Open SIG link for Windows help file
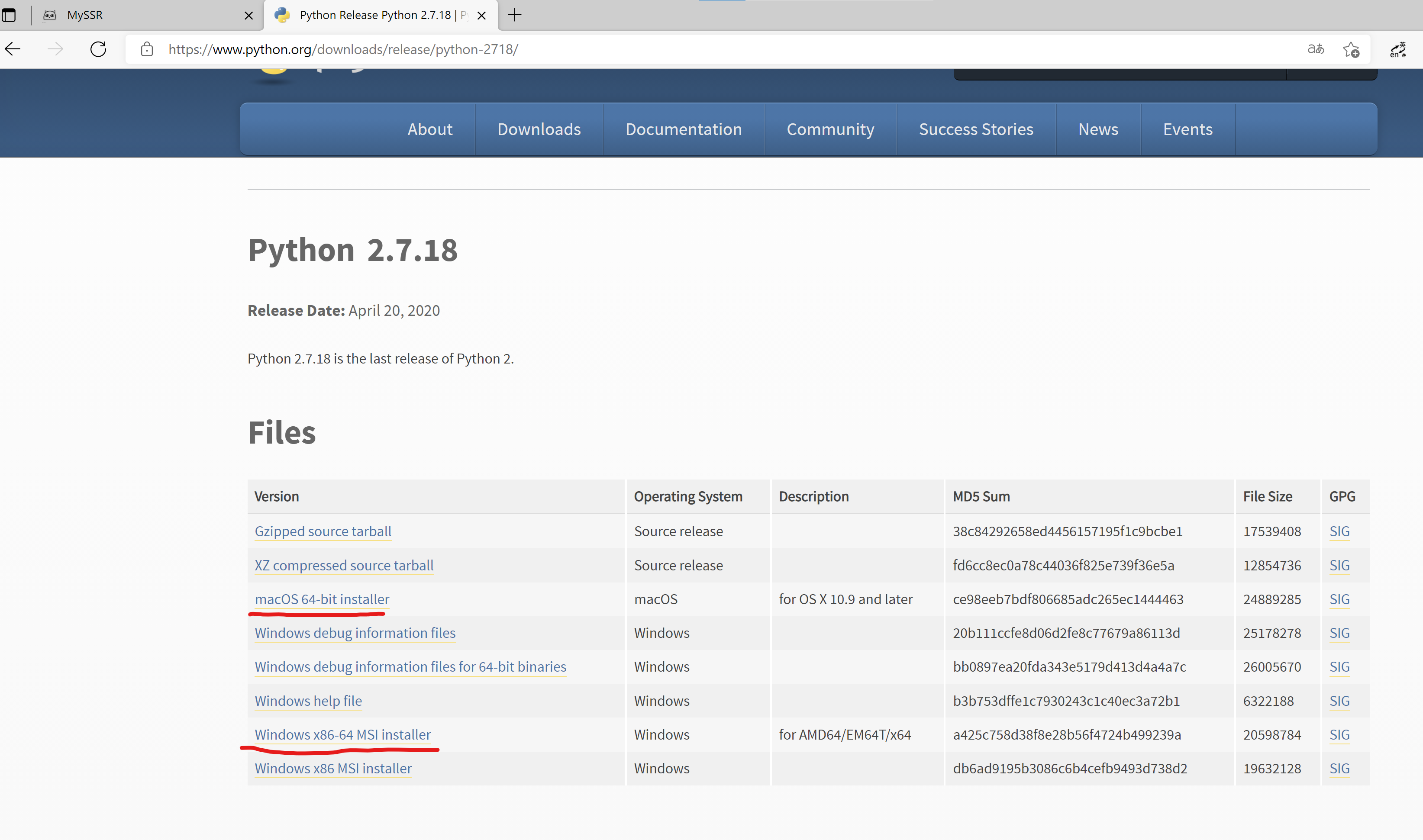1423x840 pixels. point(1339,701)
